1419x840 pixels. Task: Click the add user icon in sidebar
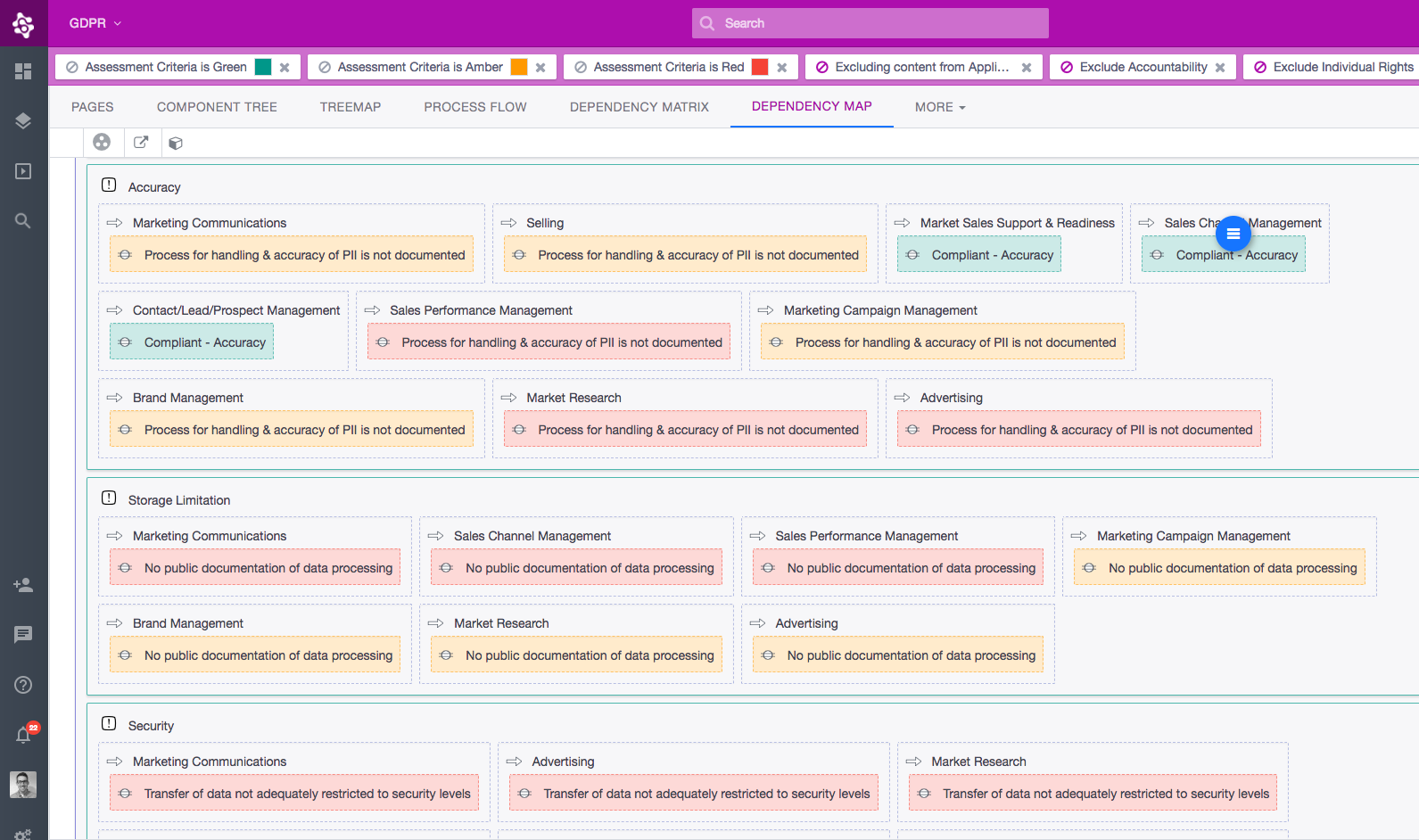click(23, 585)
